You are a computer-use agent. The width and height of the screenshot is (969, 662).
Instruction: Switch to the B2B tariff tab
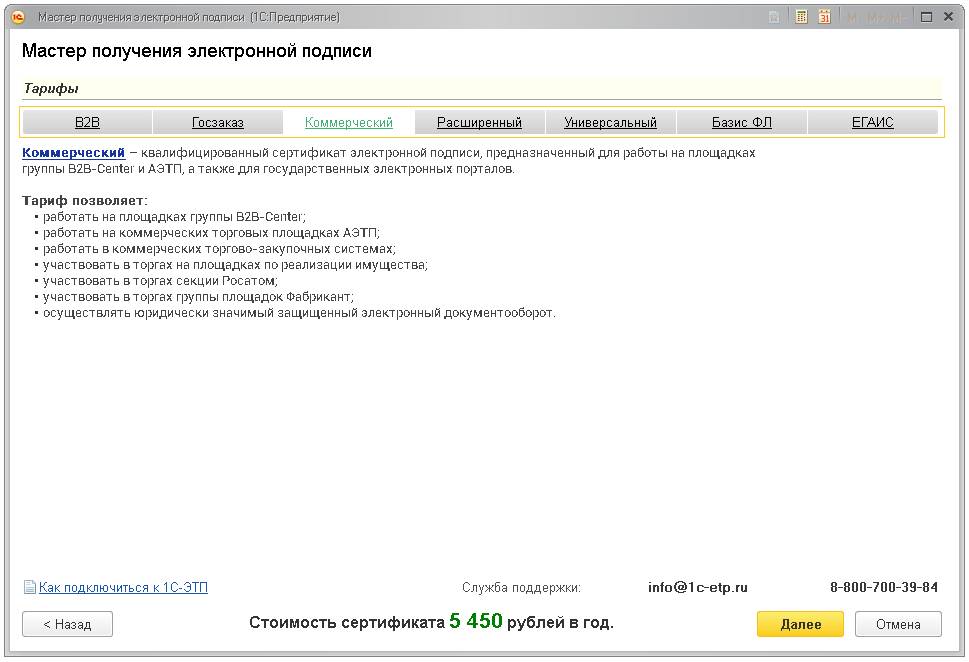87,122
